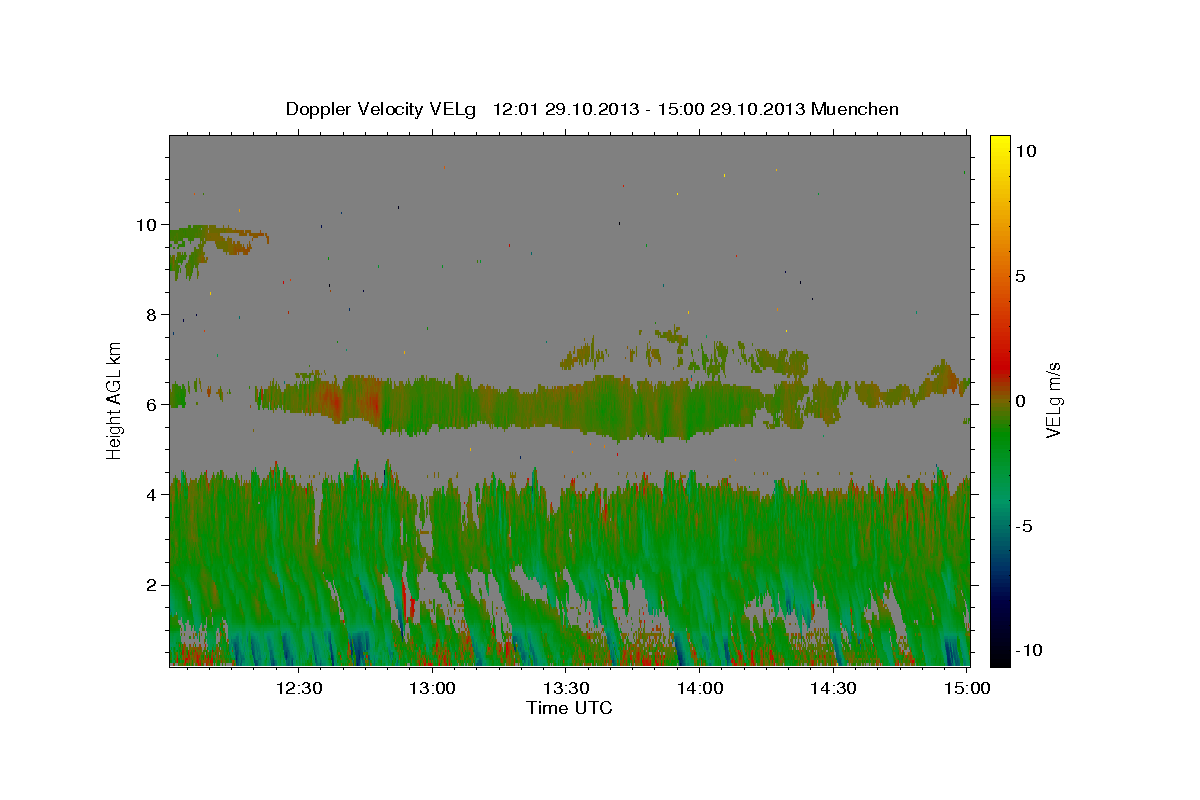Click the 15:00 time tick label
The width and height of the screenshot is (1200, 800).
(966, 689)
